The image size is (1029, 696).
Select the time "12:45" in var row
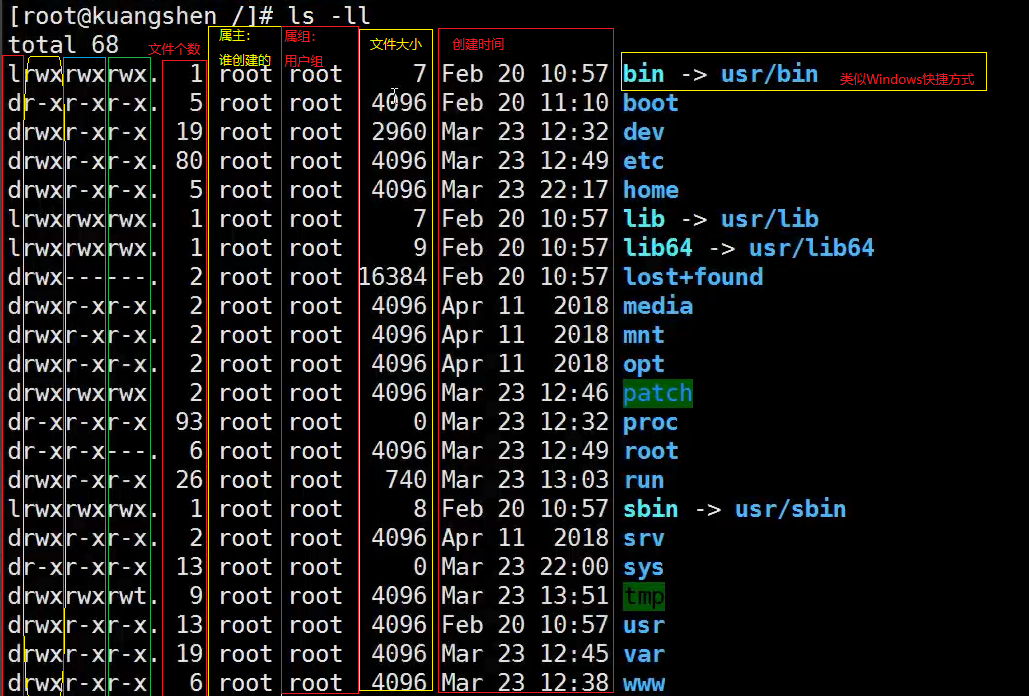574,653
